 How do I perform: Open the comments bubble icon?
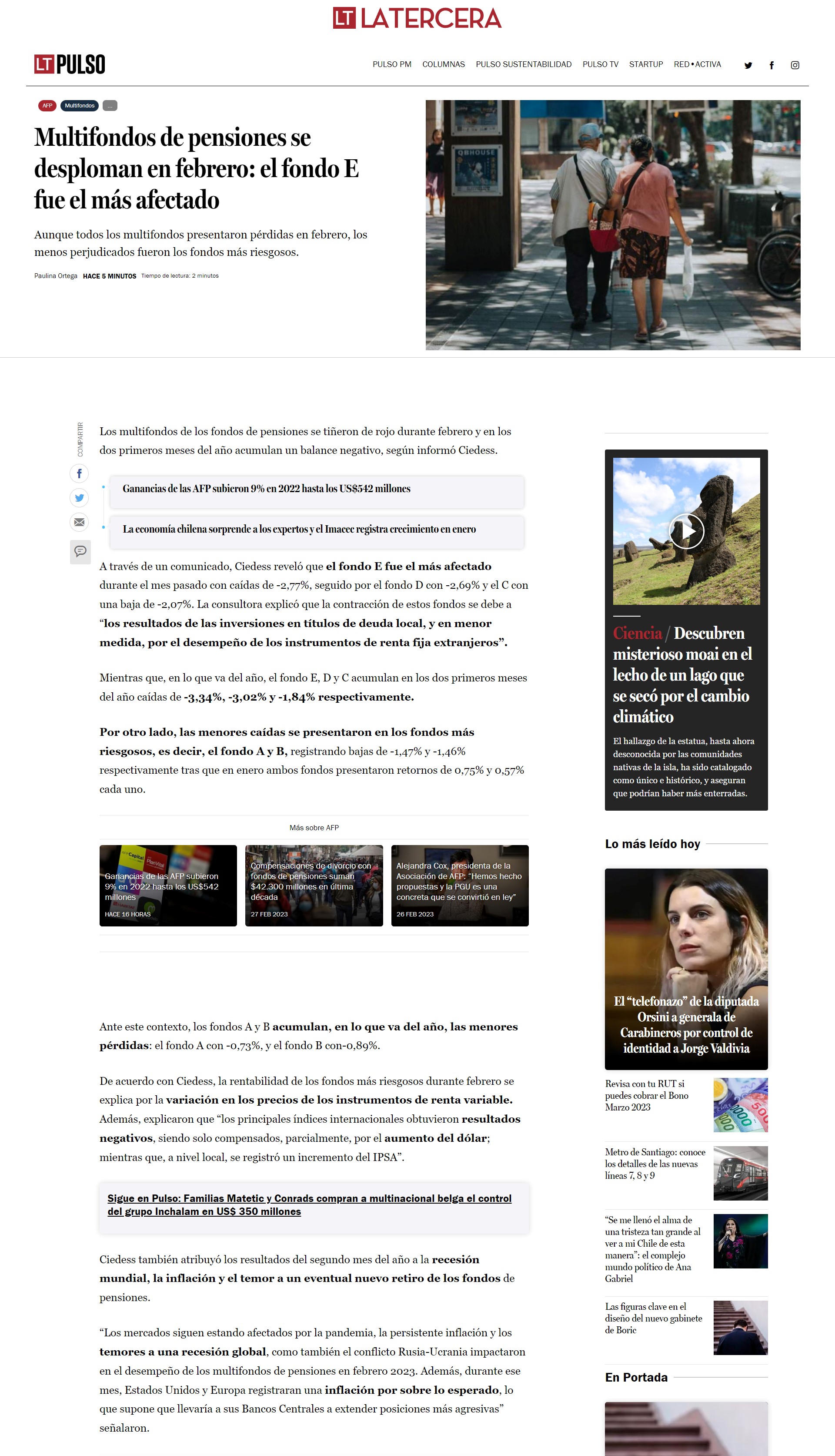80,551
